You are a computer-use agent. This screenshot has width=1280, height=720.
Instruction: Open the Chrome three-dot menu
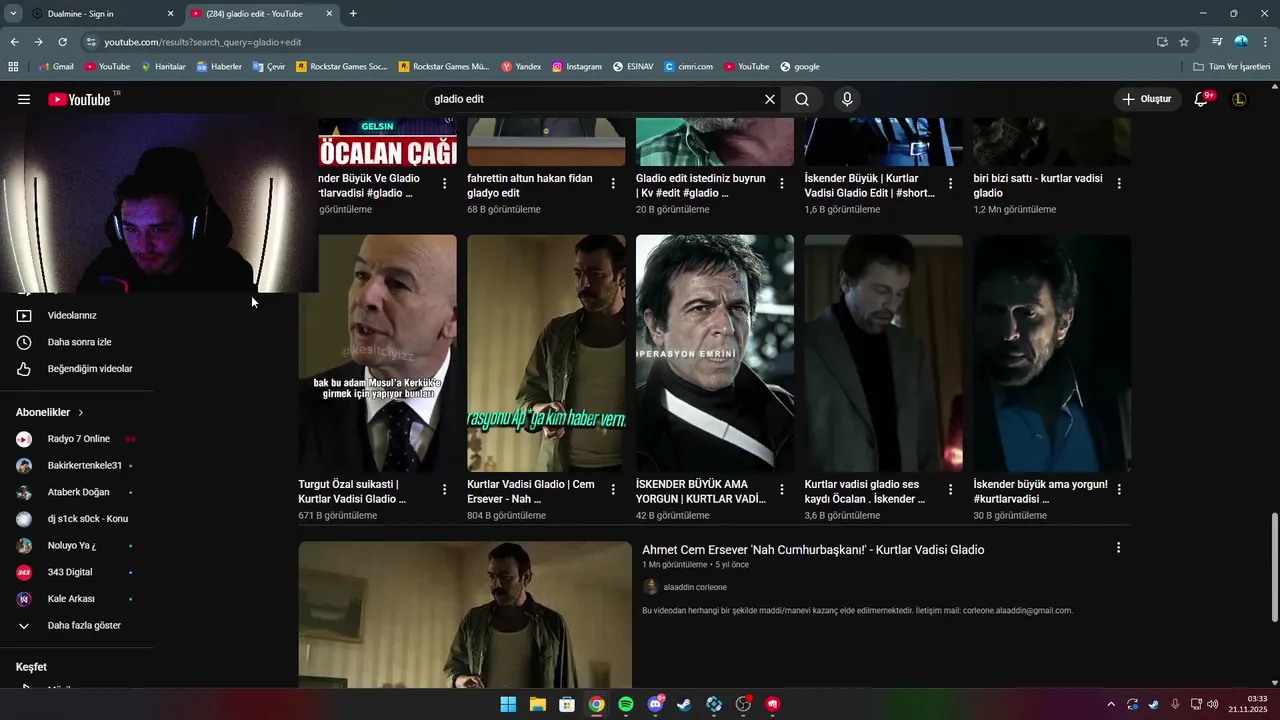tap(1266, 42)
